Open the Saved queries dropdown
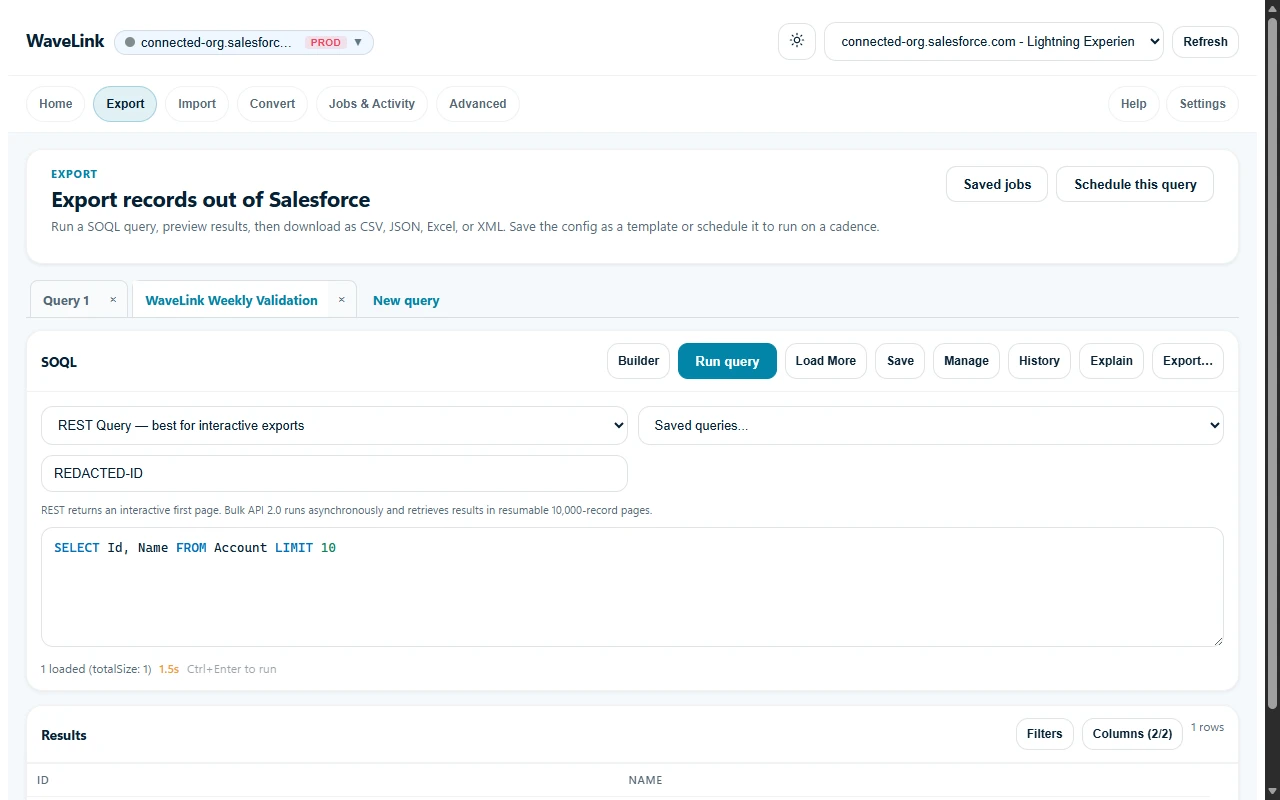1280x800 pixels. (931, 425)
